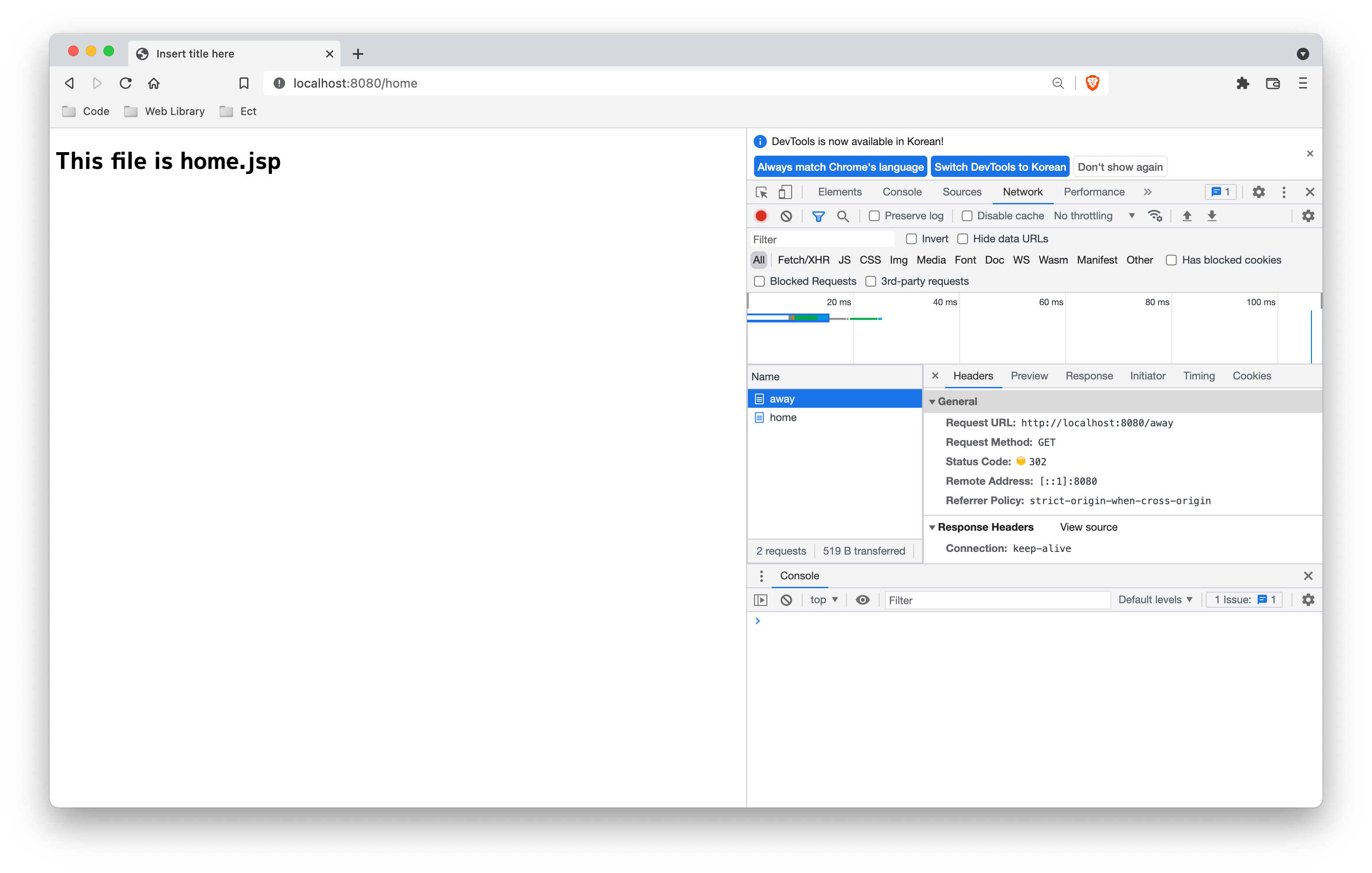
Task: Select the home request row
Action: 835,418
